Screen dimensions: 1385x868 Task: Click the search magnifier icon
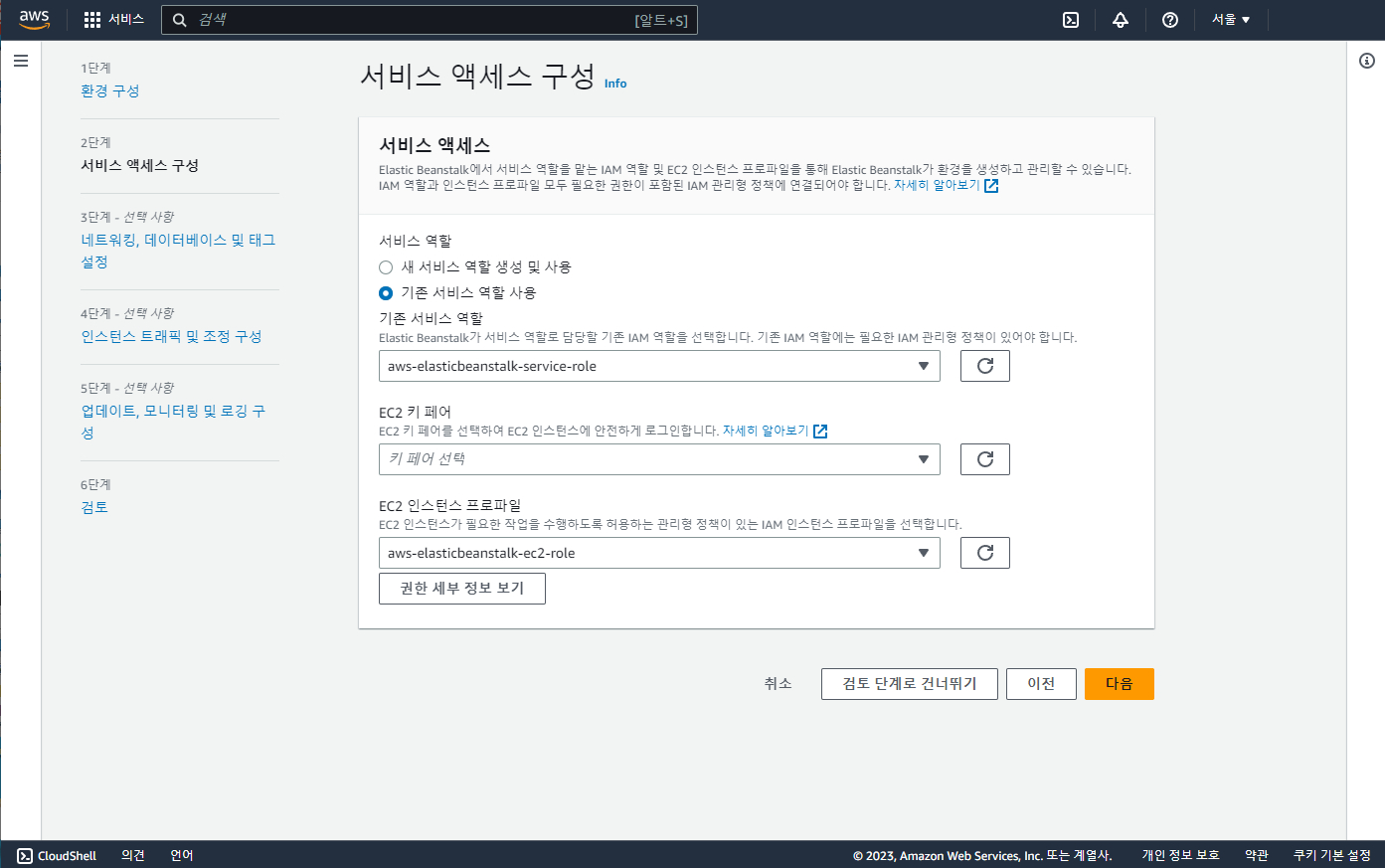tap(180, 20)
